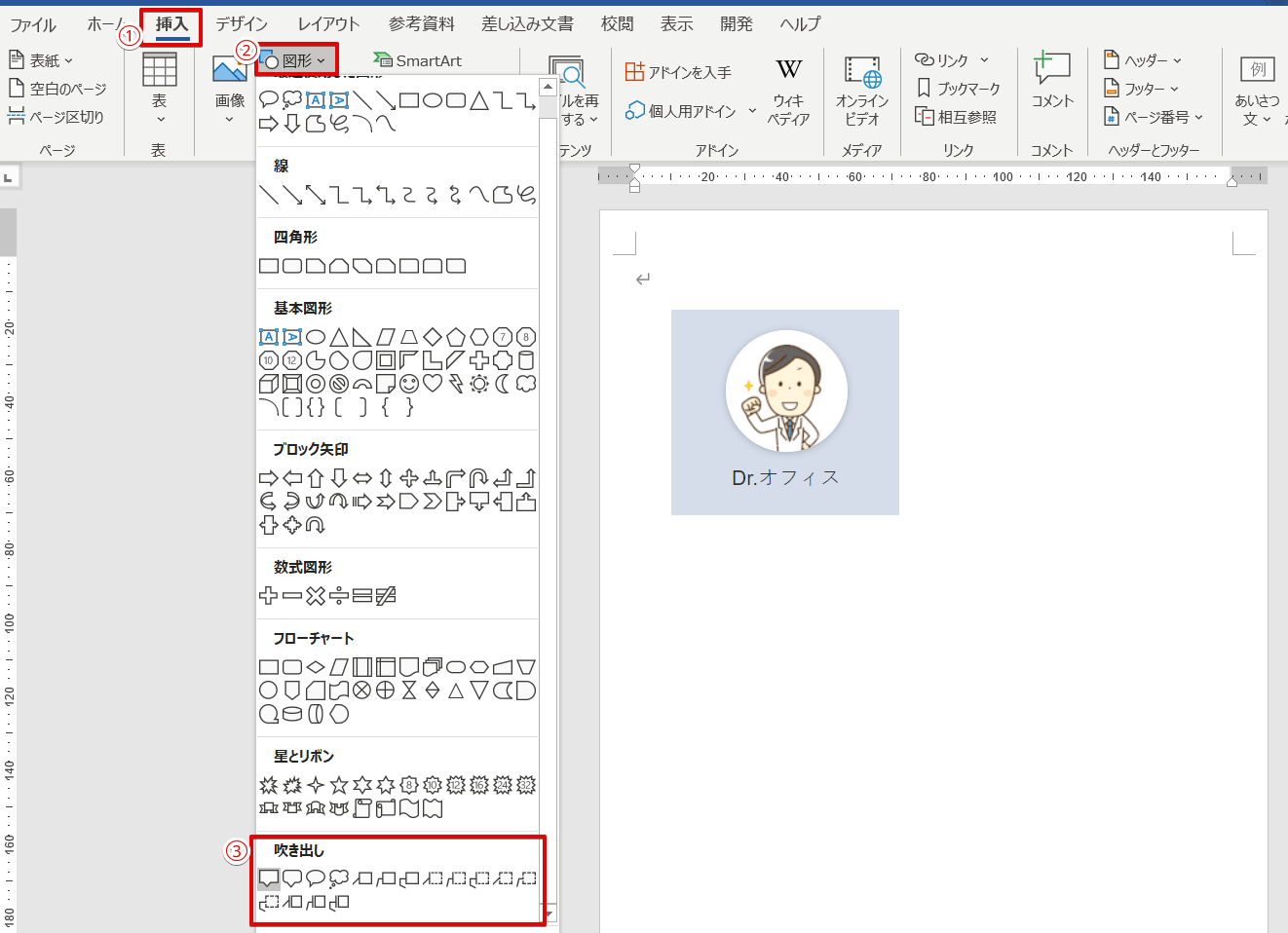1288x933 pixels.
Task: Open the フッター footer dropdown
Action: tap(1142, 89)
